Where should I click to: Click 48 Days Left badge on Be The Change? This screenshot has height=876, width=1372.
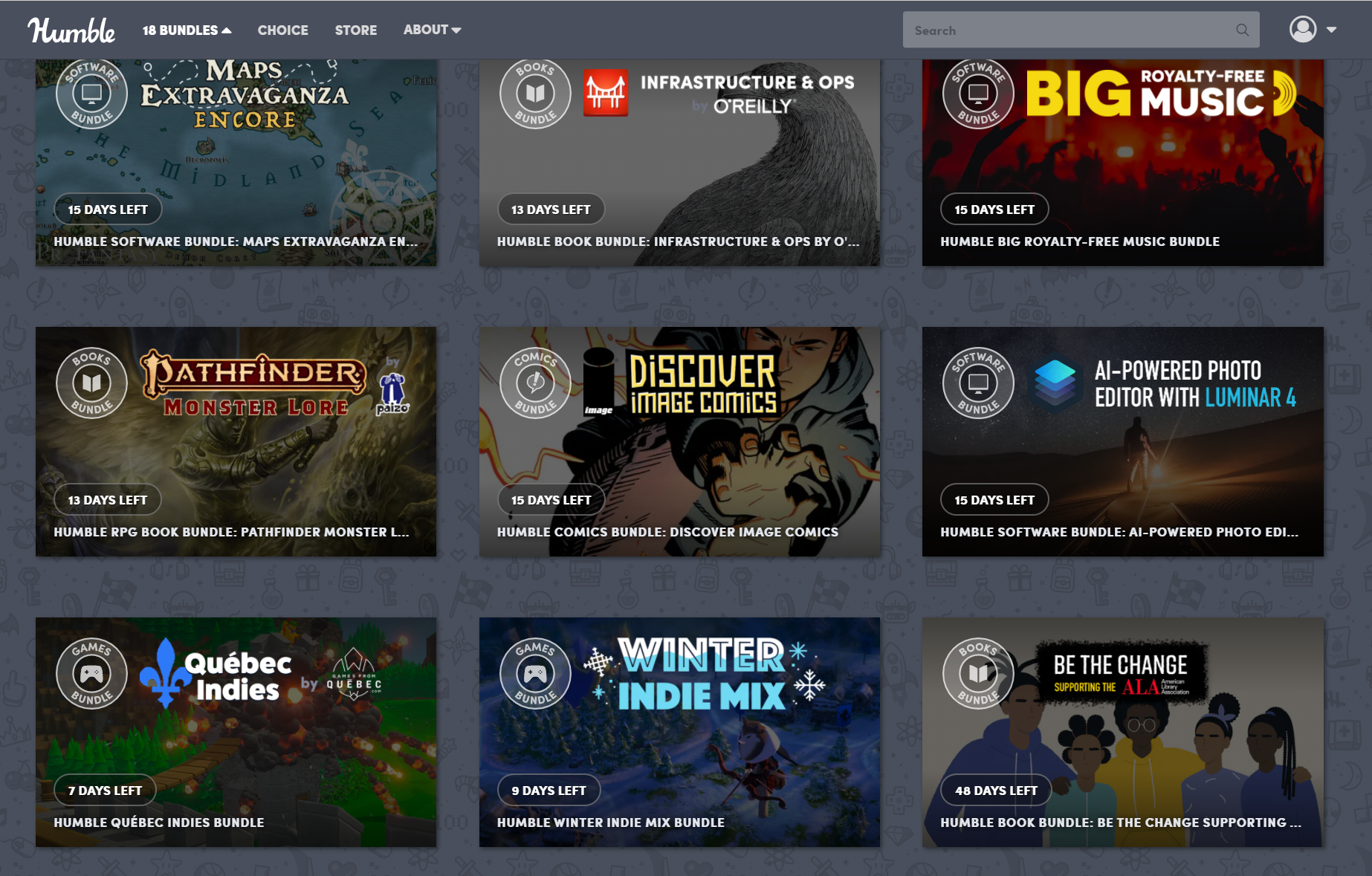click(996, 791)
